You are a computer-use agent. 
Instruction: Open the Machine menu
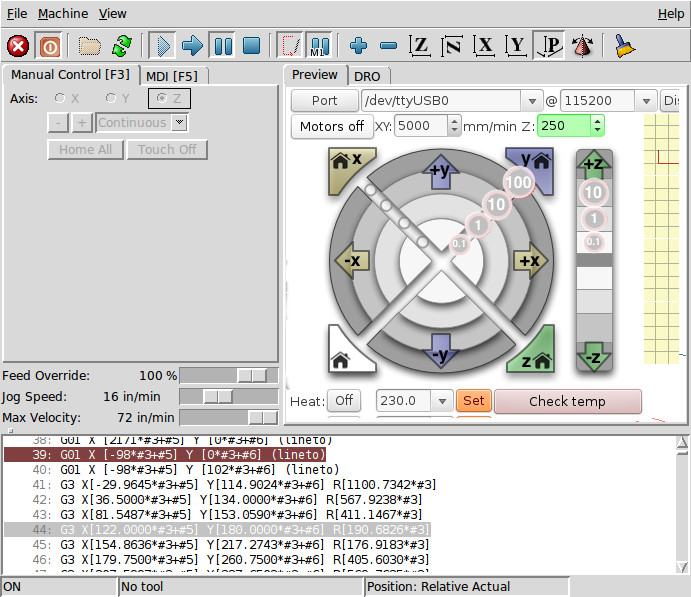(x=63, y=14)
